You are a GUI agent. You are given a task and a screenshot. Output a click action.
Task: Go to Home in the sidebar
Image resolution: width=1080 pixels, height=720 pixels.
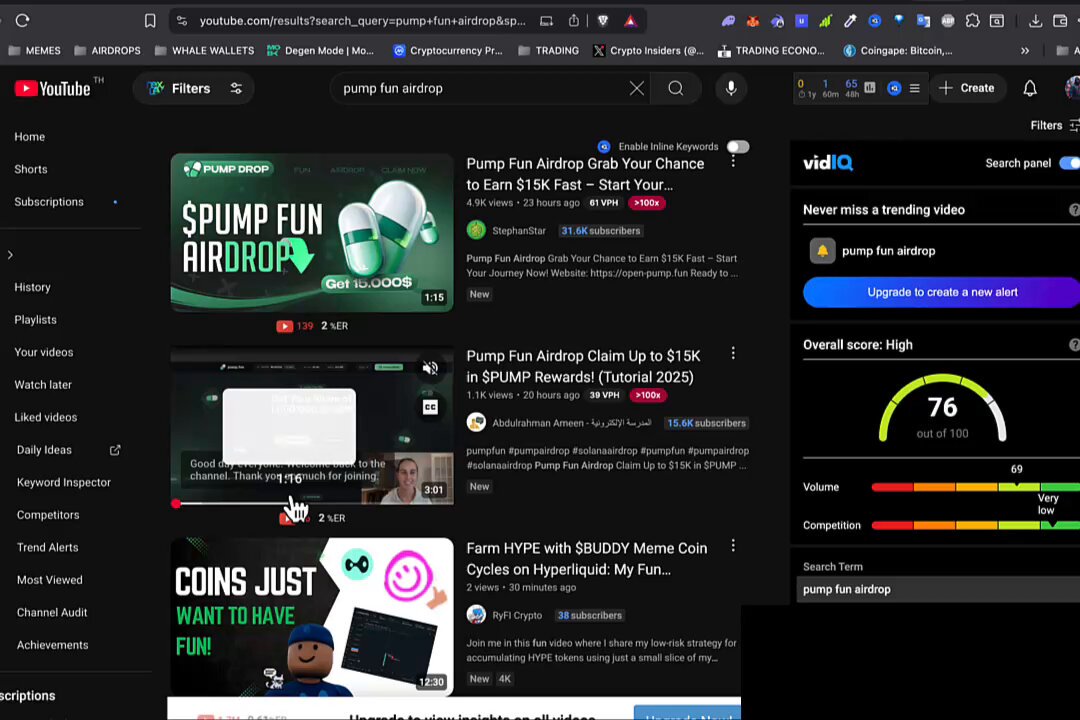pos(30,136)
